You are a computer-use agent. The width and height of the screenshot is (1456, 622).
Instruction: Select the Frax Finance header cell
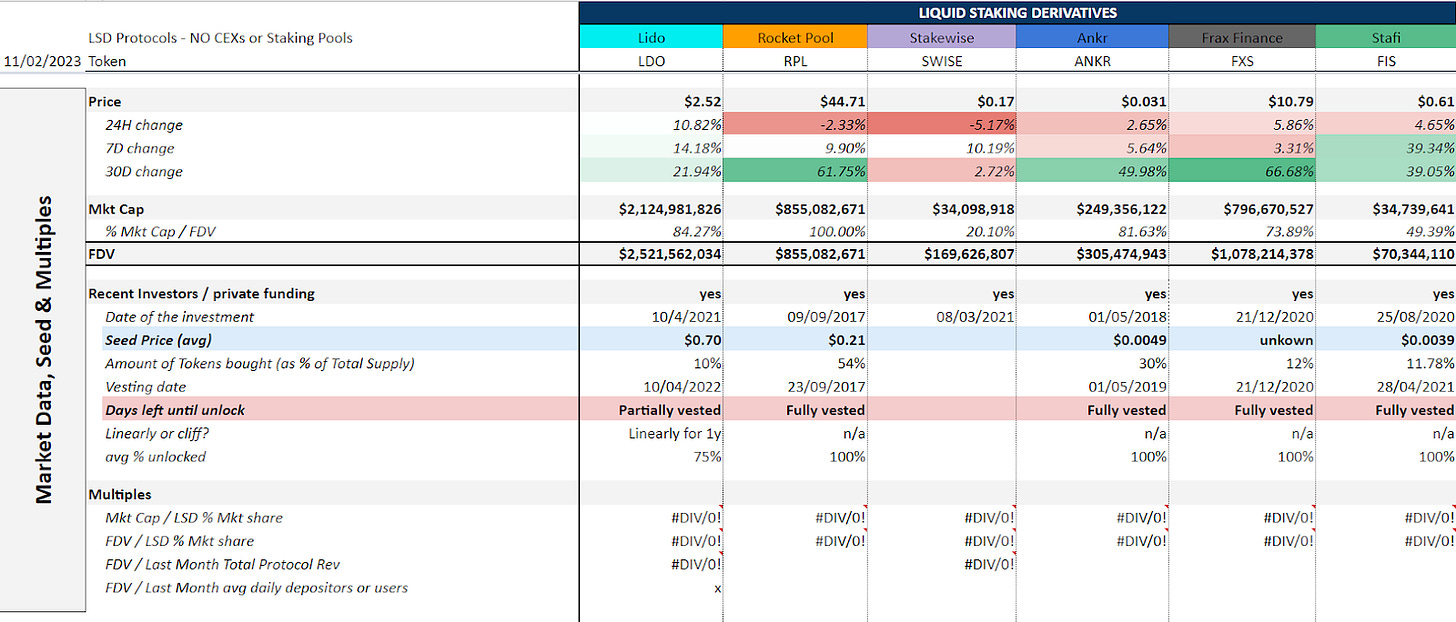(1242, 38)
